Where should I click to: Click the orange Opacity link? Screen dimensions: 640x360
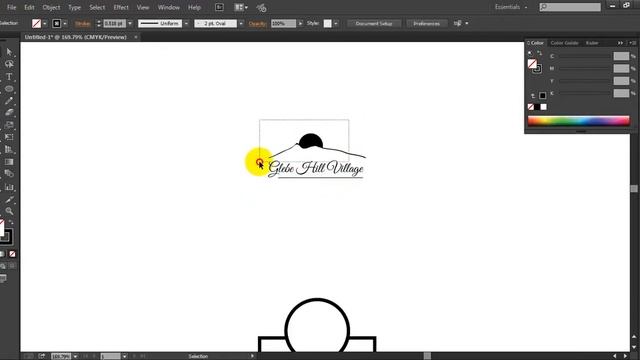[x=258, y=24]
